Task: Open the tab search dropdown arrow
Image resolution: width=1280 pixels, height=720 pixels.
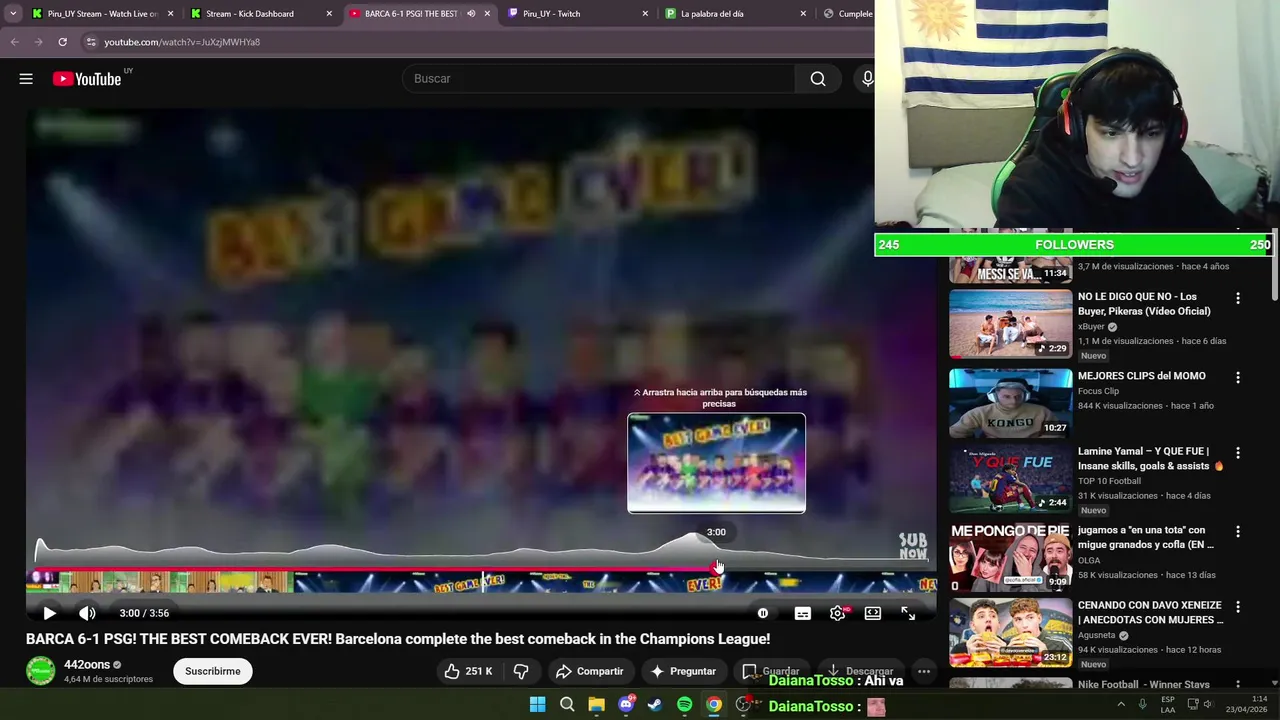Action: click(12, 14)
